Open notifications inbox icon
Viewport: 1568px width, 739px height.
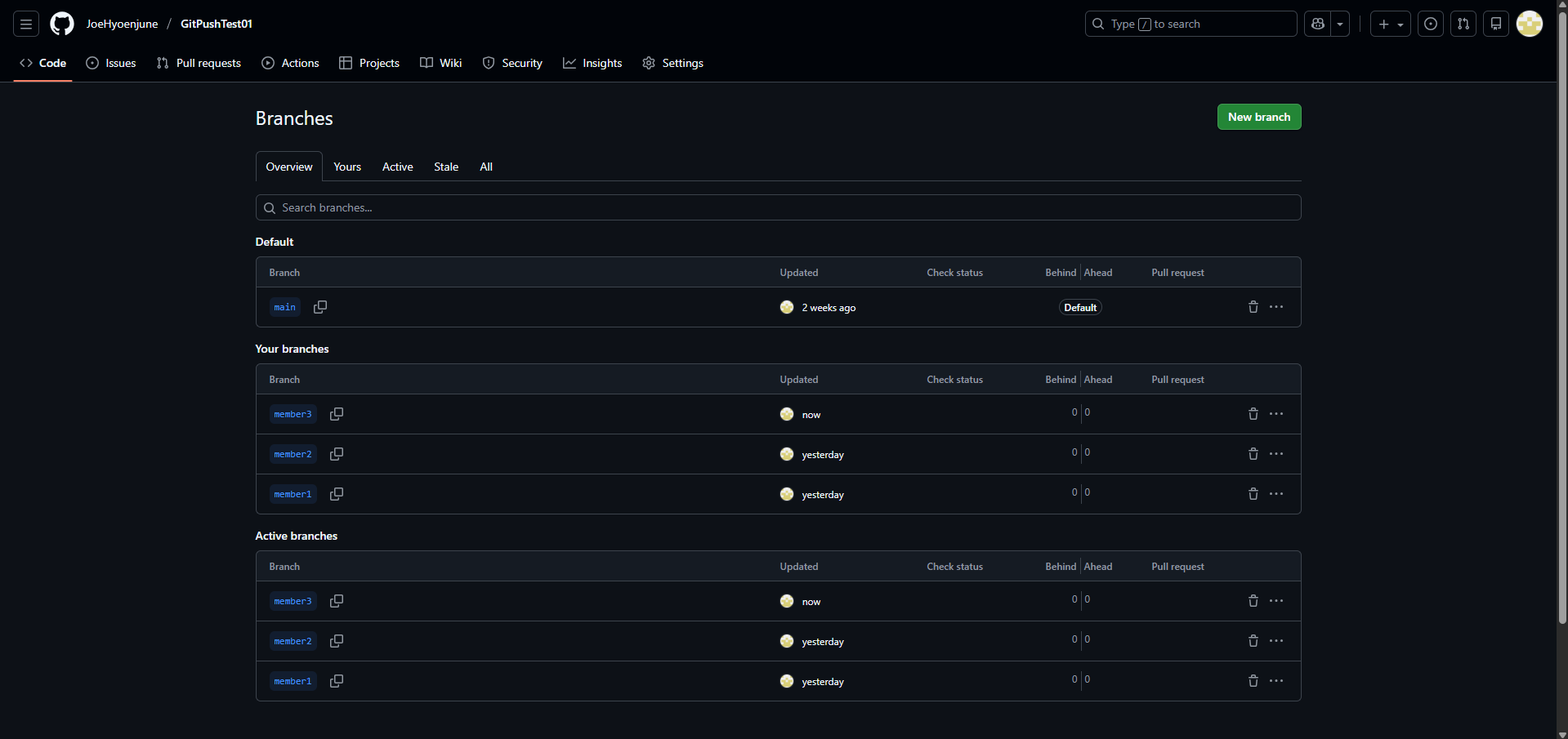(x=1496, y=24)
